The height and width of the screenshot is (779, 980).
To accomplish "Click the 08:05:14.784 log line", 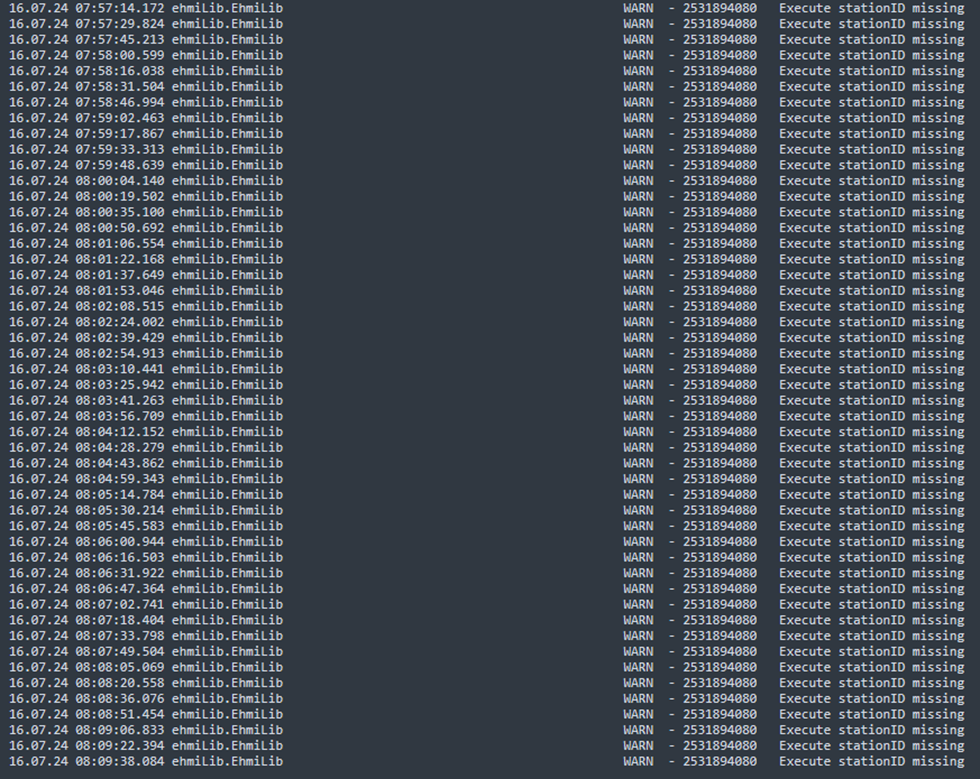I will coord(486,495).
